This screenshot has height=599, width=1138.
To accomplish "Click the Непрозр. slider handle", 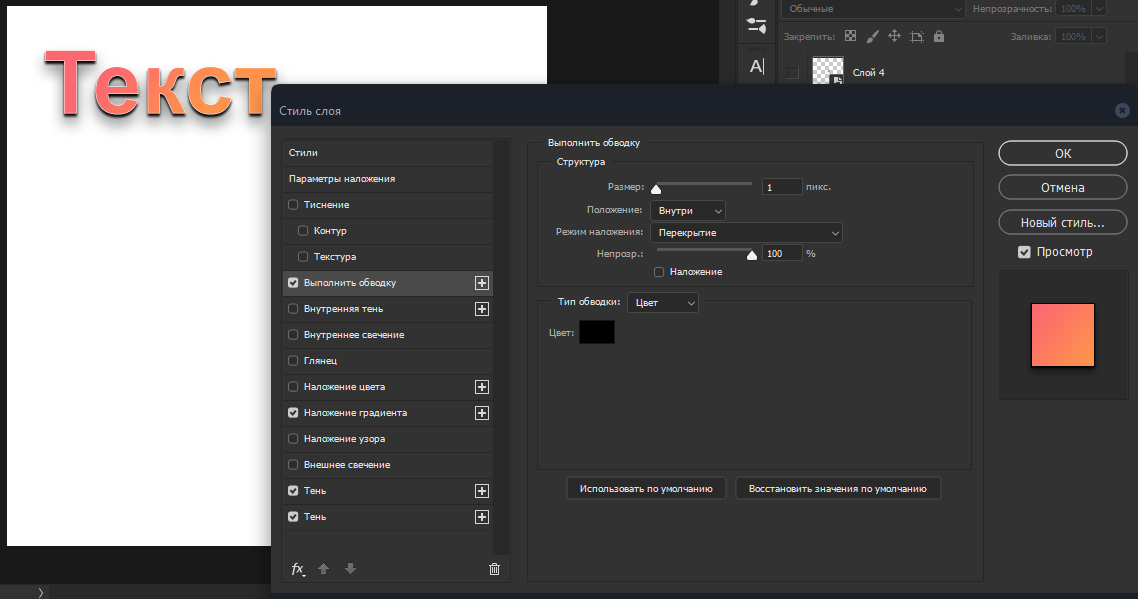I will click(752, 254).
